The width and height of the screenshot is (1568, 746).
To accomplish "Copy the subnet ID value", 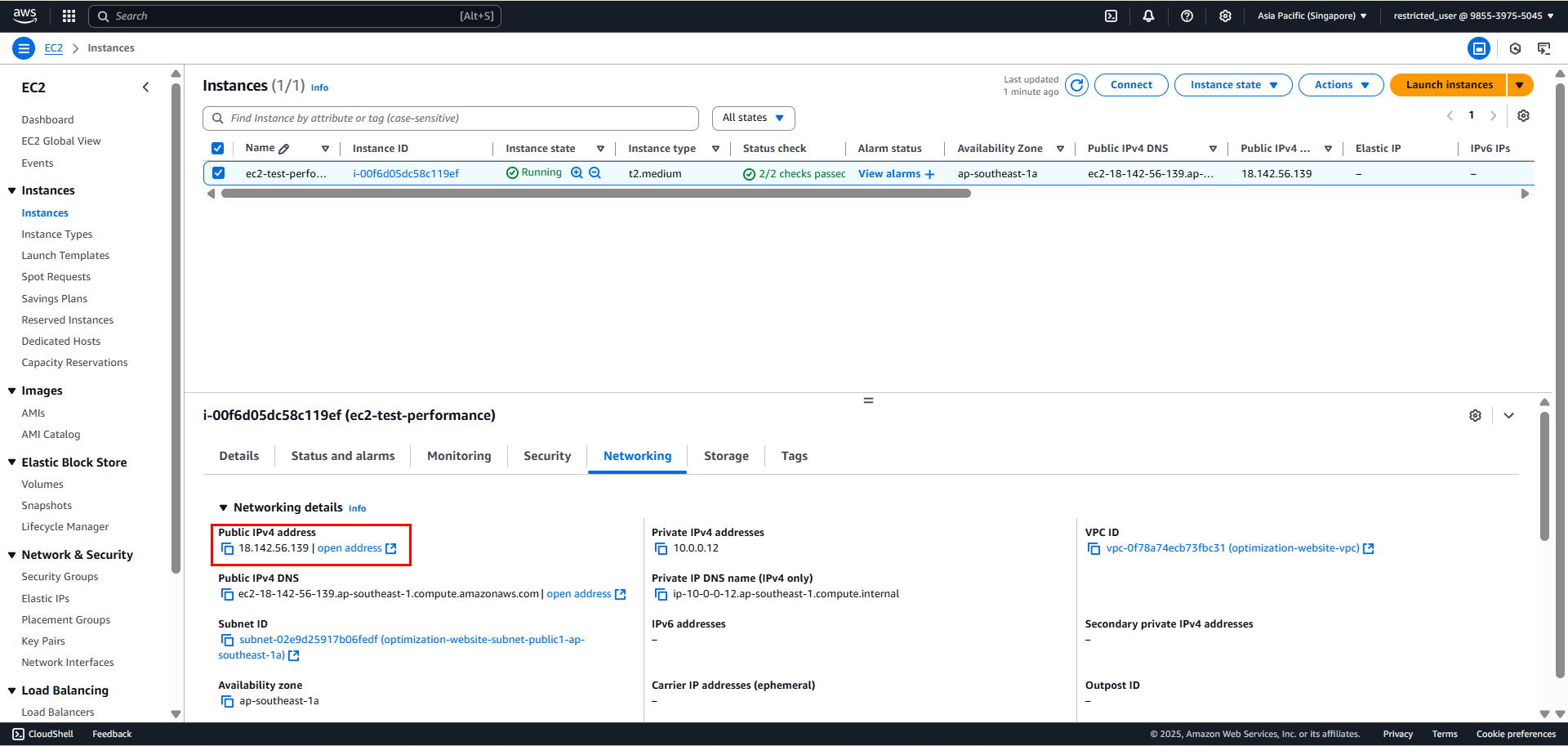I will point(228,640).
